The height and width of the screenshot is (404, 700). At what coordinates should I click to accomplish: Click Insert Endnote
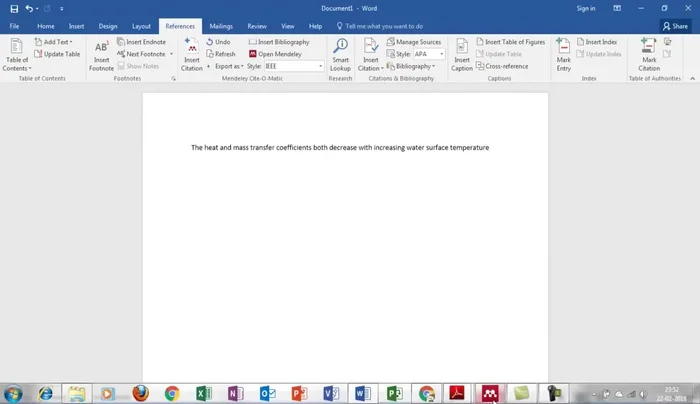point(142,42)
